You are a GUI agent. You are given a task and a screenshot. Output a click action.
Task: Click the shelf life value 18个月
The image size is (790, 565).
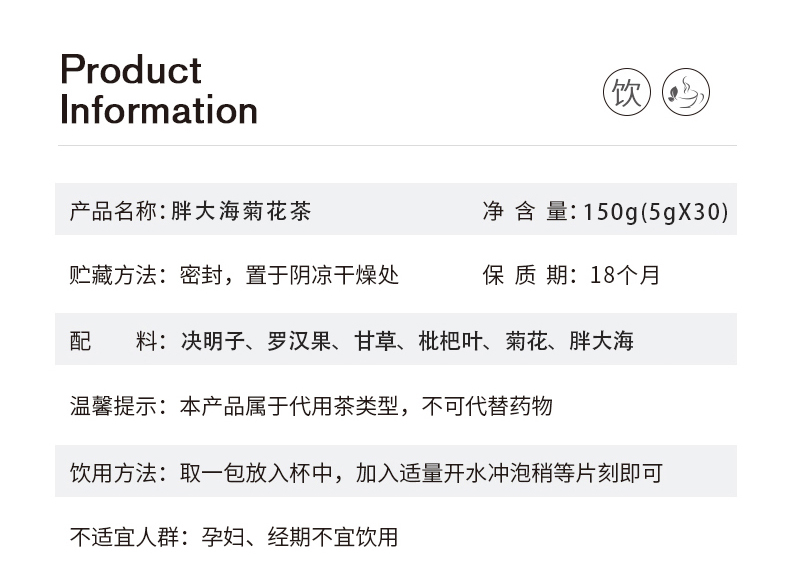[625, 275]
